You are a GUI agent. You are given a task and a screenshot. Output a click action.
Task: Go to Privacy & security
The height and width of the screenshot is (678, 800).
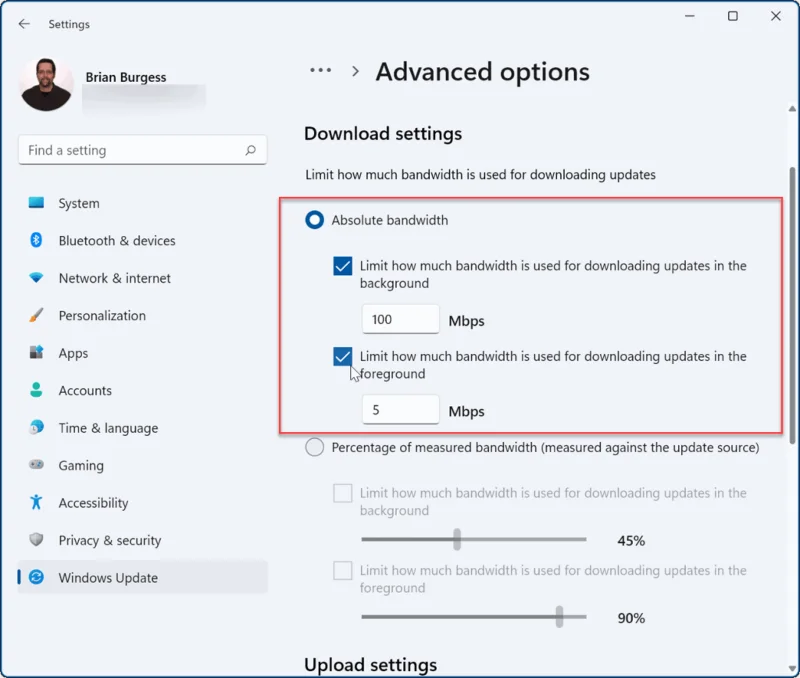(142, 540)
